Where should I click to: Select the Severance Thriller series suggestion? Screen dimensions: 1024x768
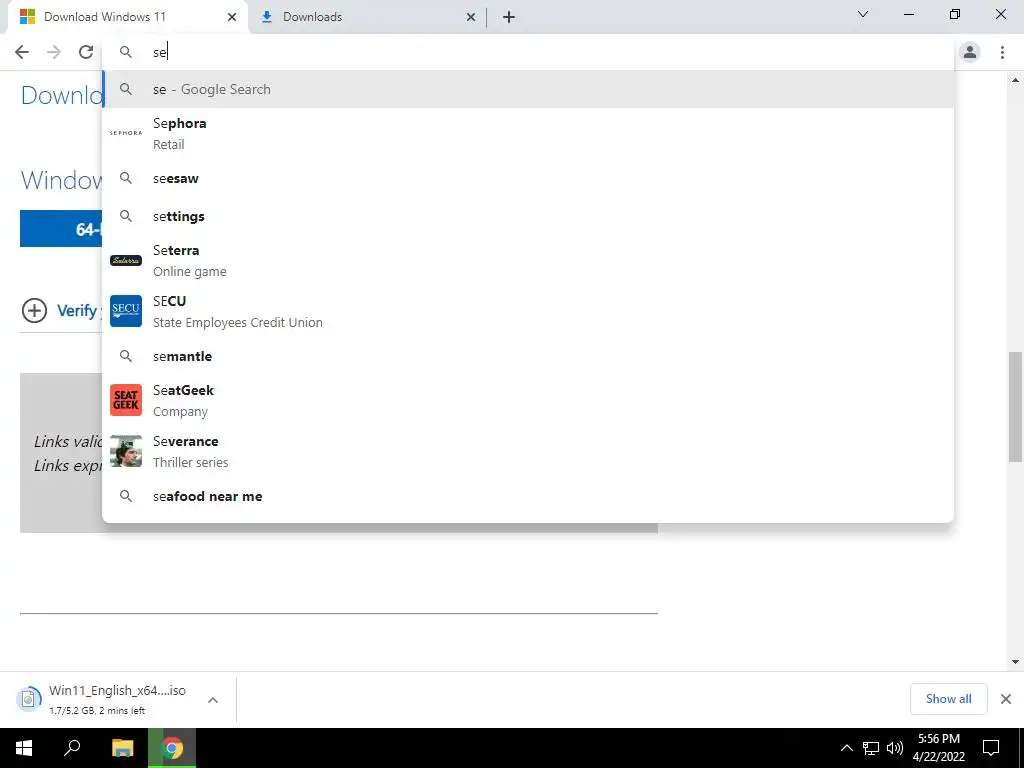[x=528, y=451]
